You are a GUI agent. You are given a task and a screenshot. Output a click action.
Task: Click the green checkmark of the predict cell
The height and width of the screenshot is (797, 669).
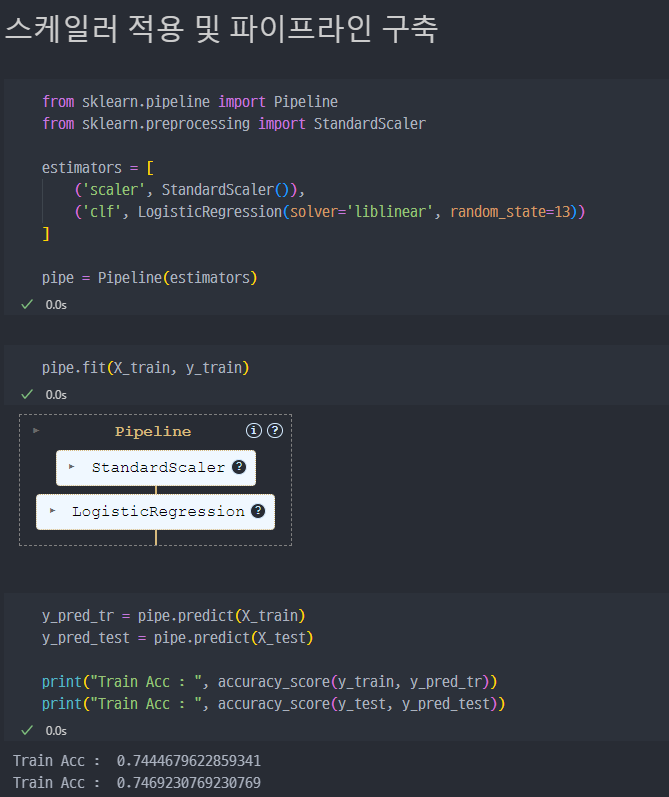(x=27, y=730)
